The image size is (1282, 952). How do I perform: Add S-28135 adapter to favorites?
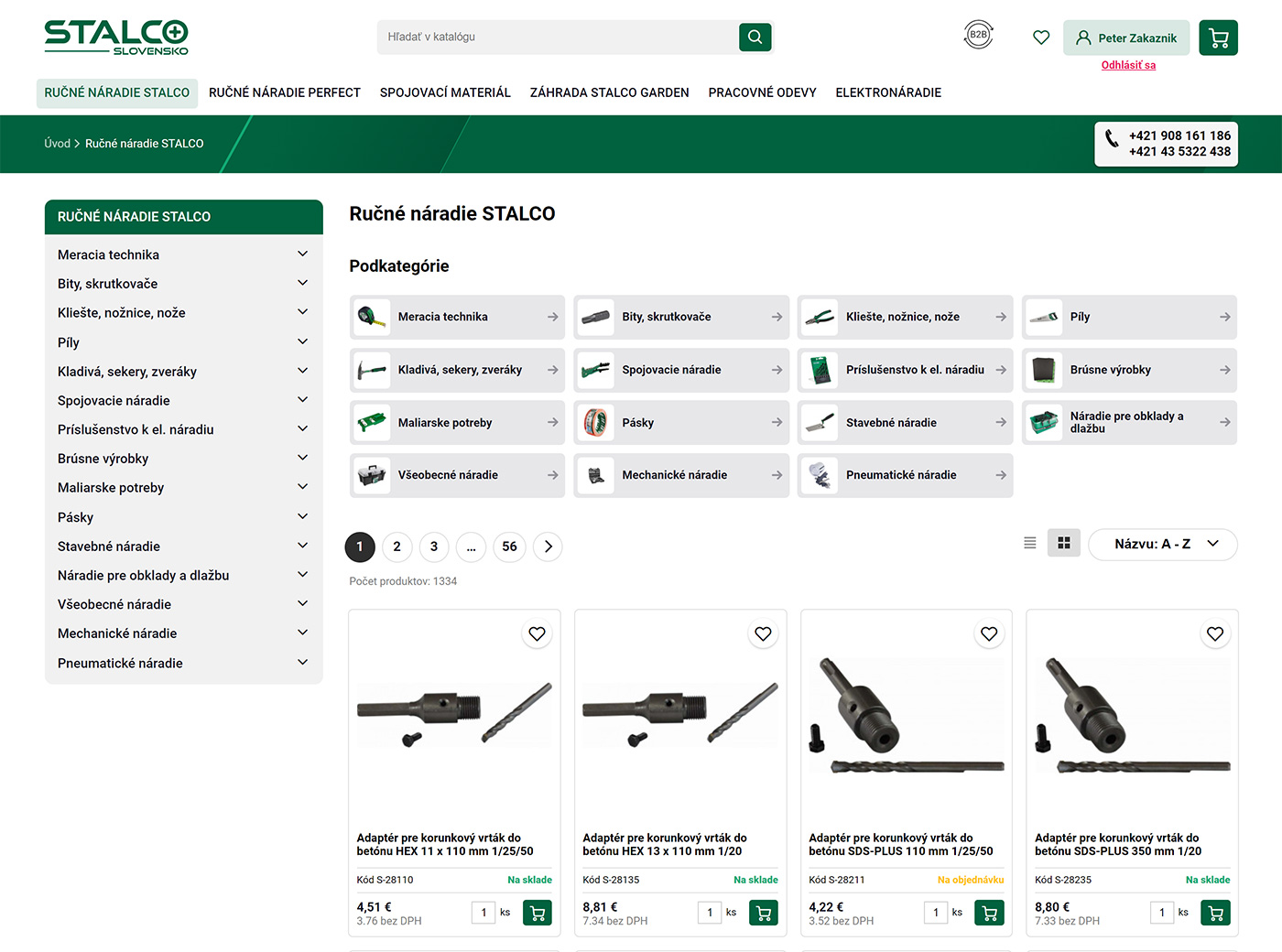point(763,633)
